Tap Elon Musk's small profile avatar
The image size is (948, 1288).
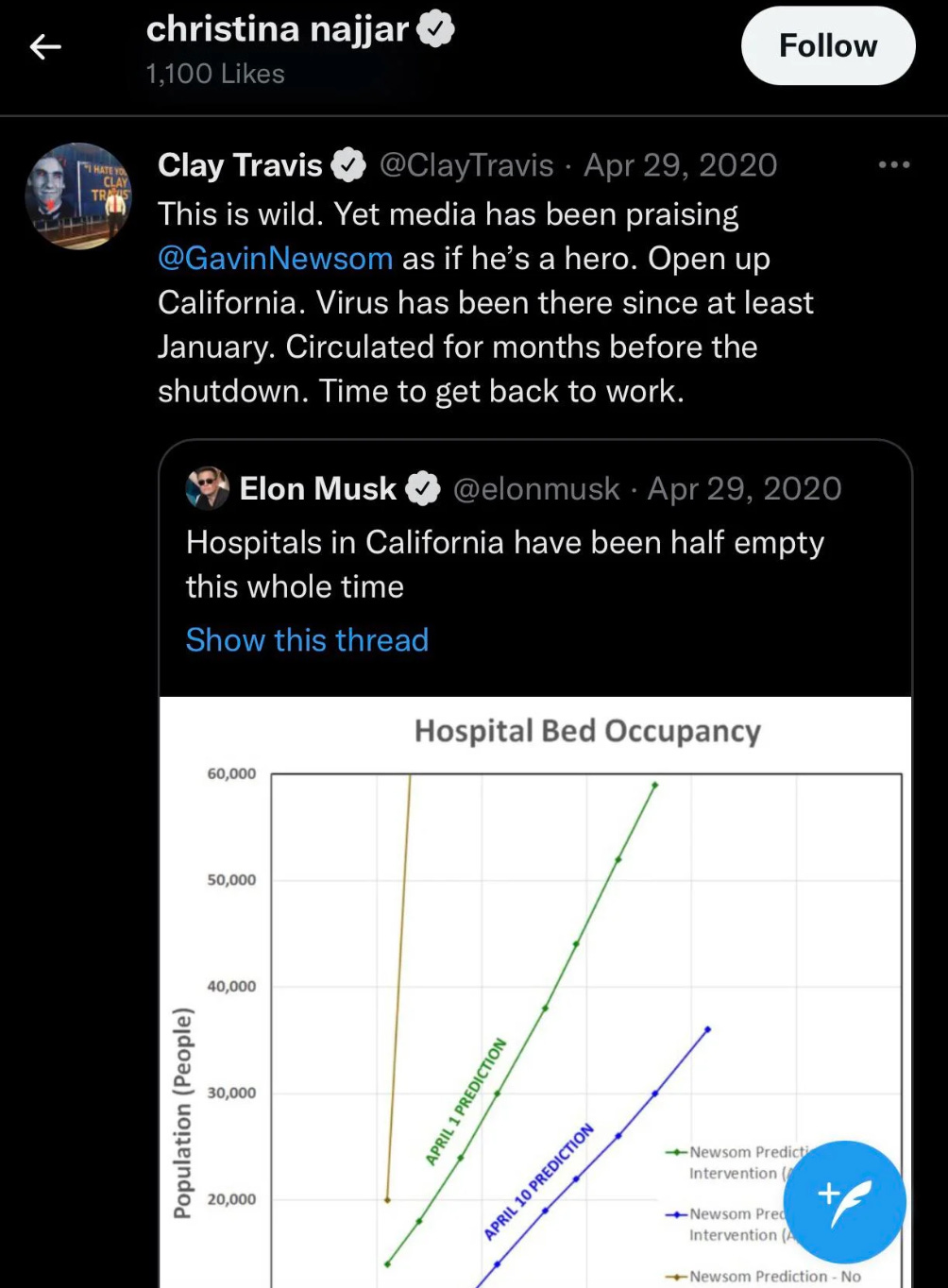(208, 488)
